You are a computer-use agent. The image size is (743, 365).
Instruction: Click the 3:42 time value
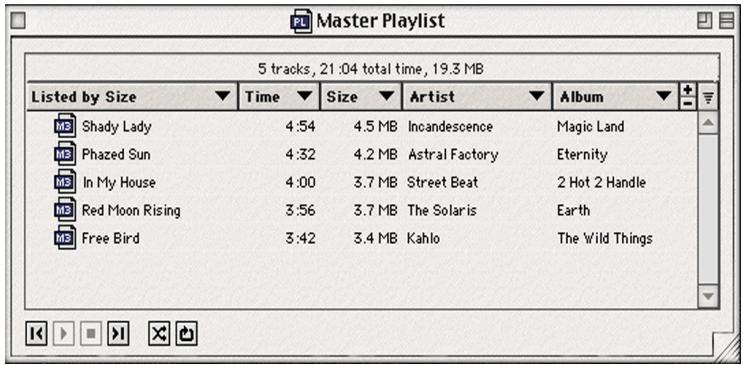[x=300, y=238]
